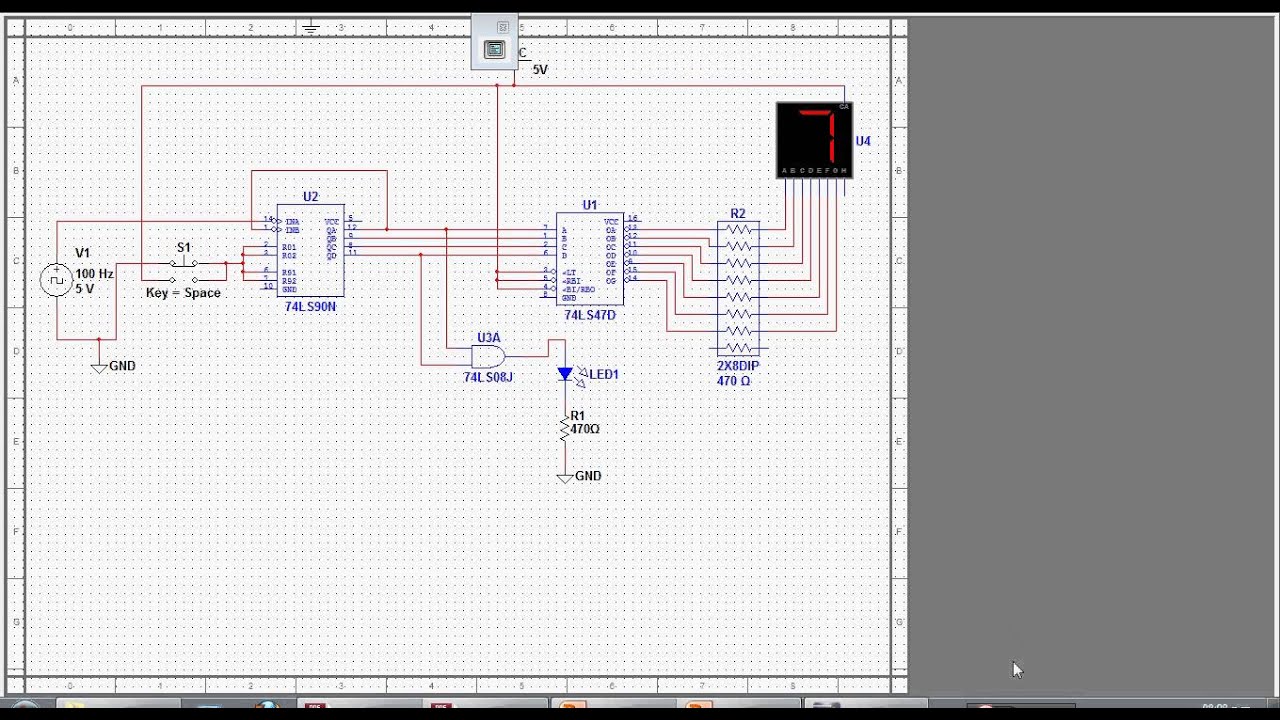Select the 74LS47D decoder chip U1
Image resolution: width=1280 pixels, height=720 pixels.
click(x=590, y=258)
